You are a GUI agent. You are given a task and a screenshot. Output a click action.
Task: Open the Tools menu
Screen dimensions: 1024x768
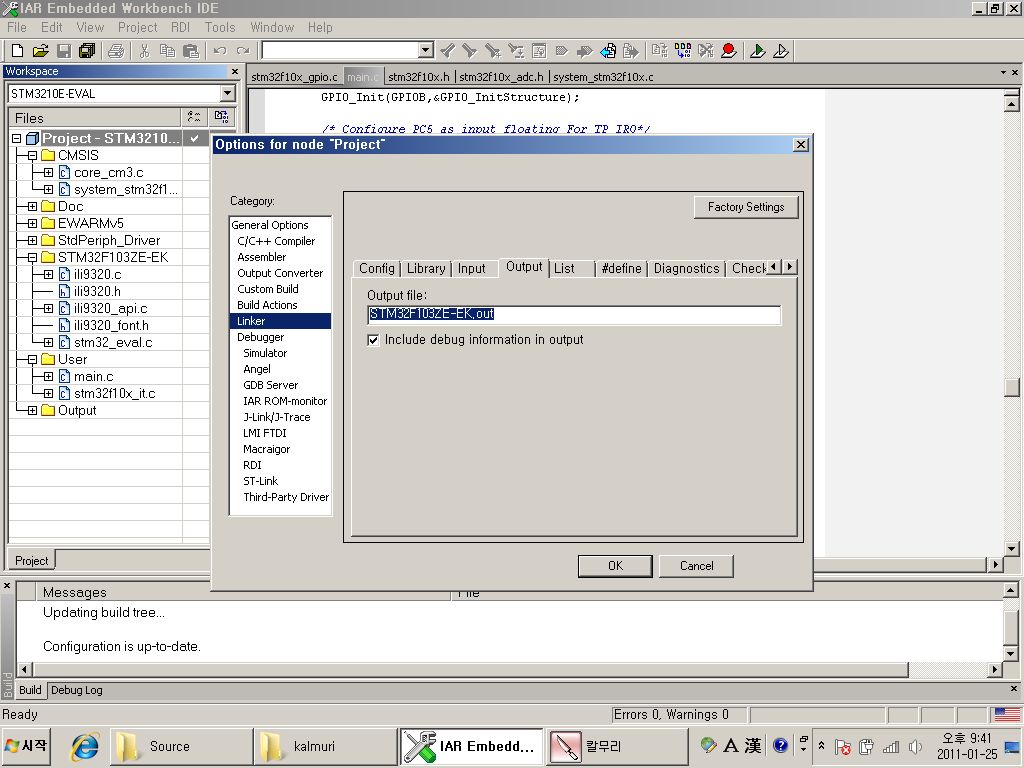[219, 27]
